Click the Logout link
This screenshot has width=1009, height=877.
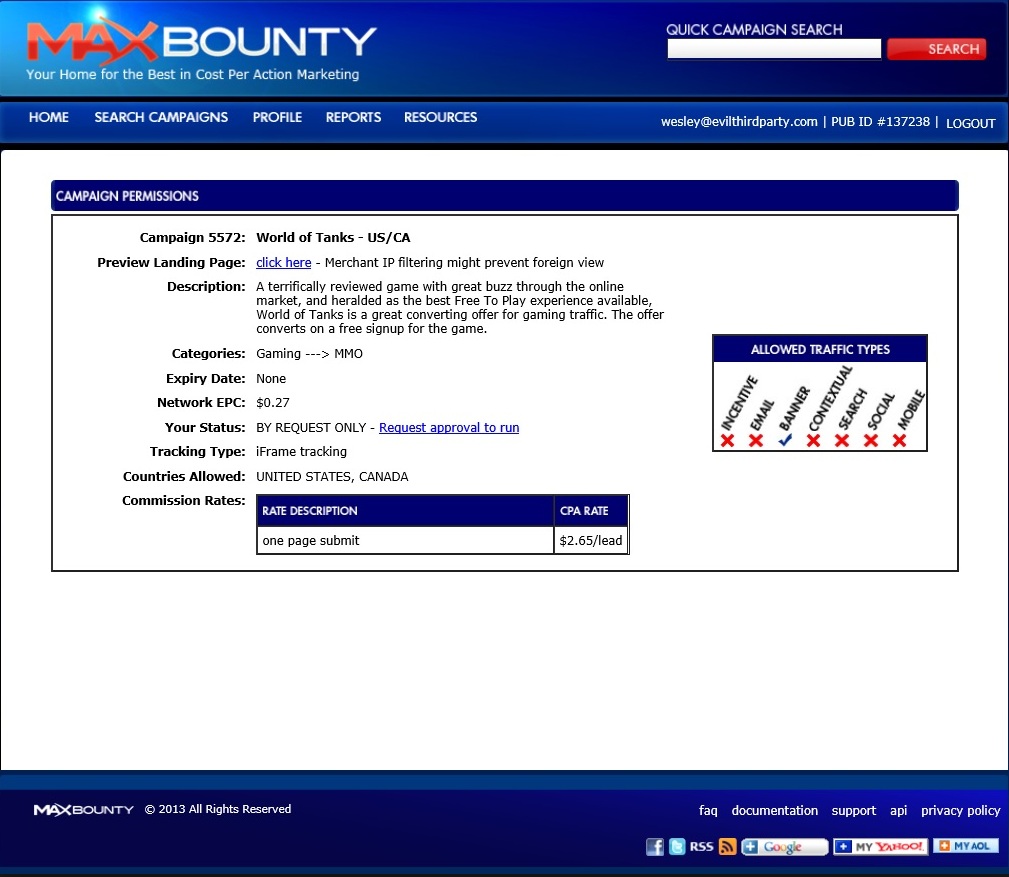(970, 123)
